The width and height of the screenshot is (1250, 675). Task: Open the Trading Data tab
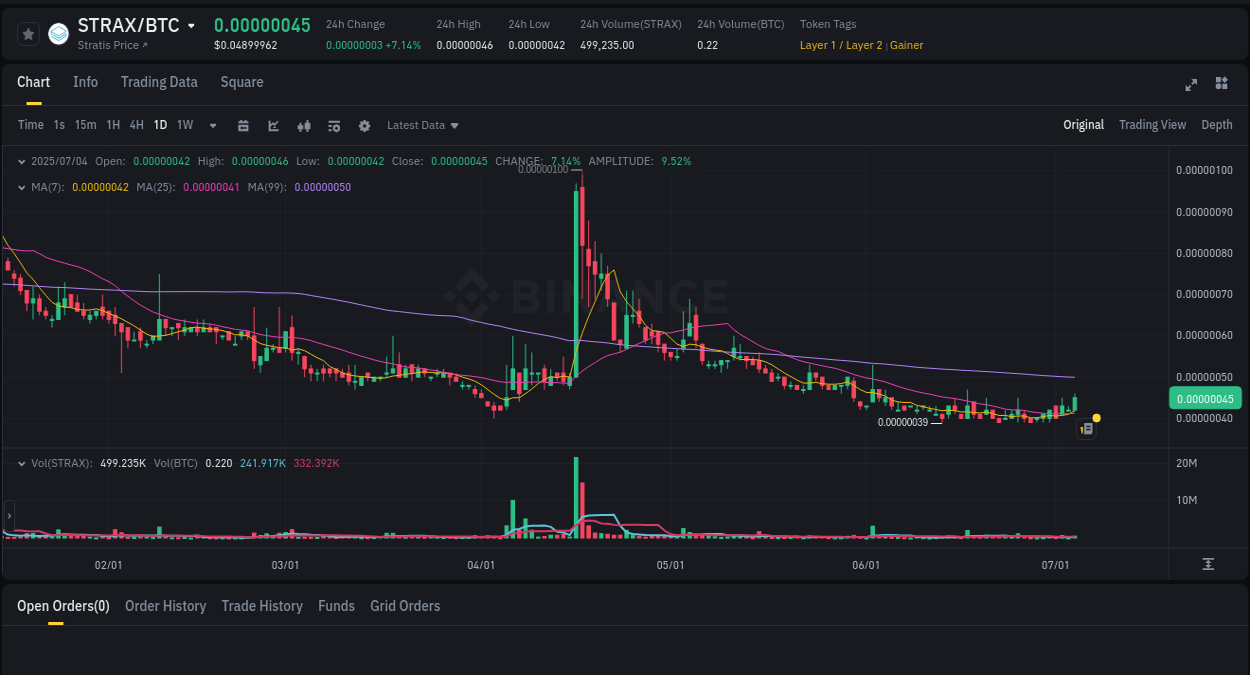pos(159,82)
